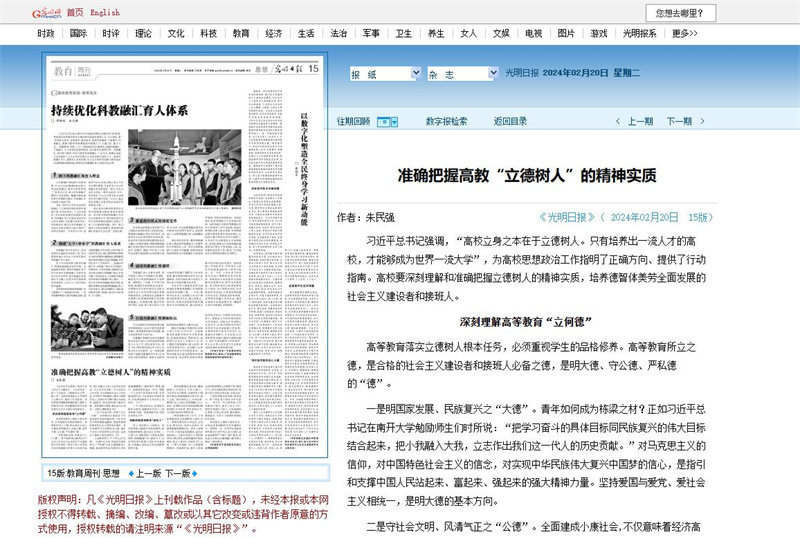Click 返回目录 to return to index
Image resolution: width=800 pixels, height=539 pixels.
tap(509, 122)
